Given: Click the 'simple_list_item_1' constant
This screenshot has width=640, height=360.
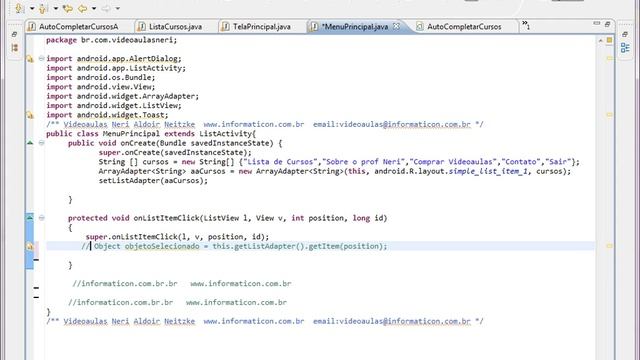Looking at the screenshot, I should click(489, 171).
